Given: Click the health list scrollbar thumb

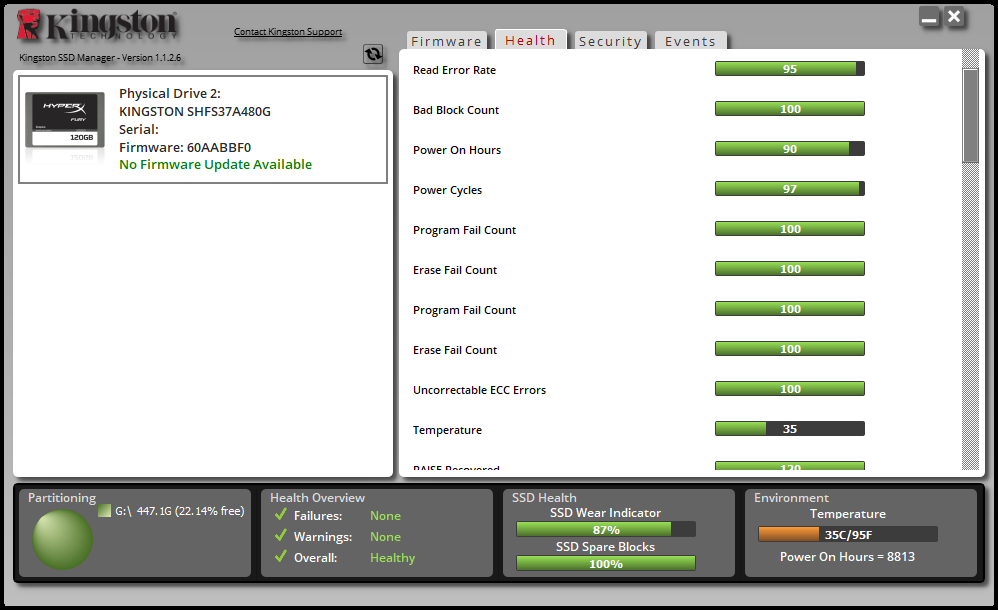Looking at the screenshot, I should [x=971, y=116].
